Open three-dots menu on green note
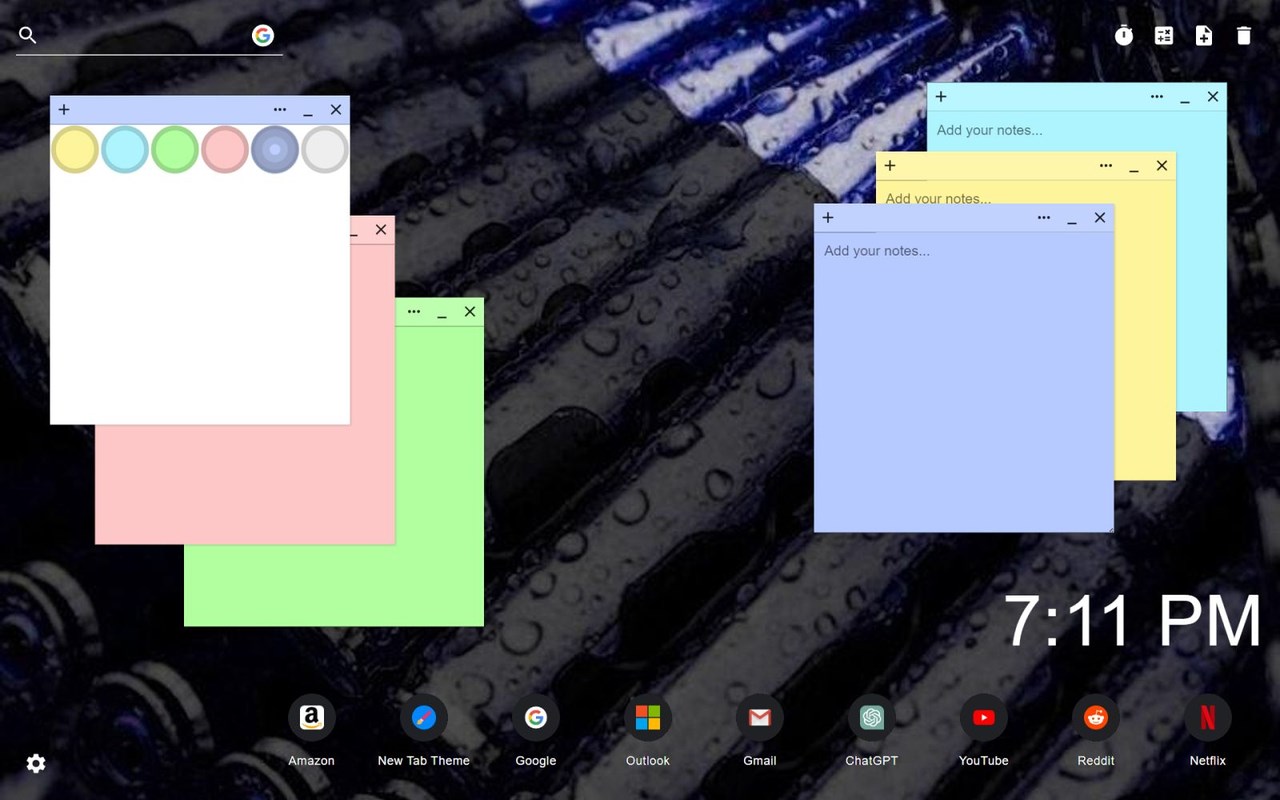Screen dimensions: 1280x800 click(x=414, y=312)
